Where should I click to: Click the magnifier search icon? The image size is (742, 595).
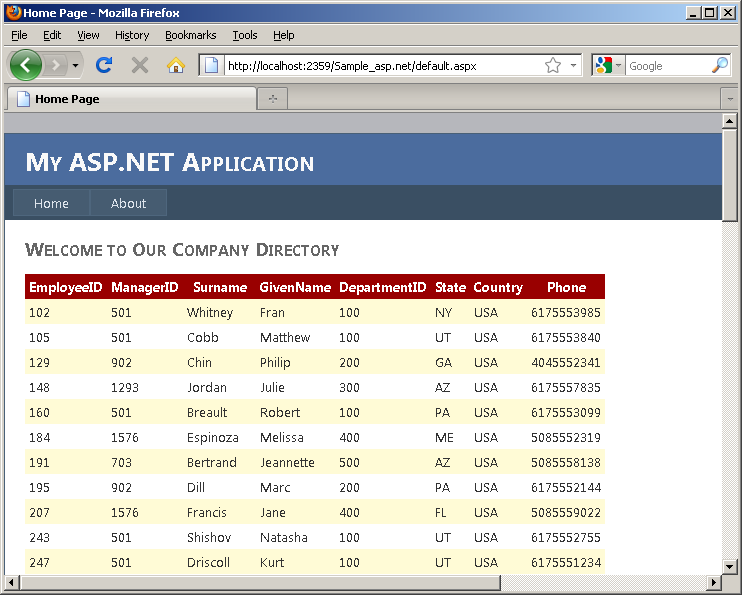[720, 65]
